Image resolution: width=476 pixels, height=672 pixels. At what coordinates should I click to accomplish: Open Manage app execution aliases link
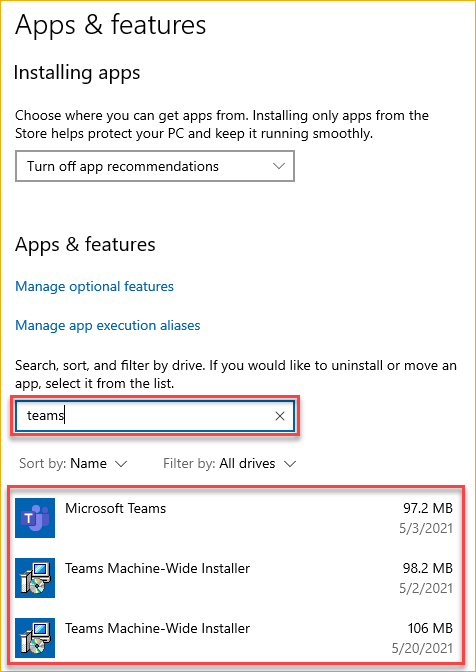tap(108, 325)
